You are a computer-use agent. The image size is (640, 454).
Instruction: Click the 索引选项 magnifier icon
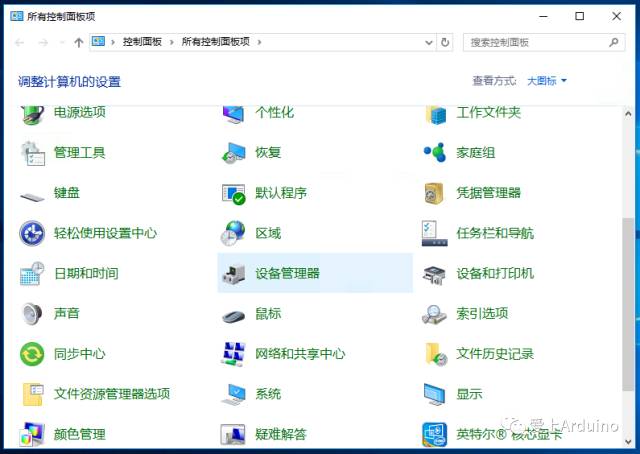click(x=434, y=314)
